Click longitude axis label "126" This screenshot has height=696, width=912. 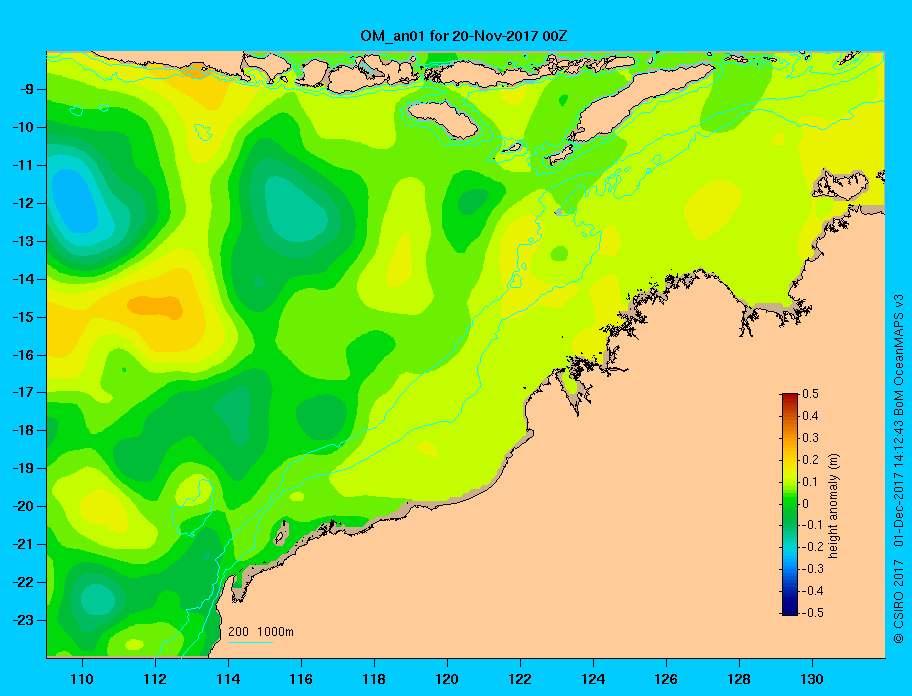click(x=666, y=679)
